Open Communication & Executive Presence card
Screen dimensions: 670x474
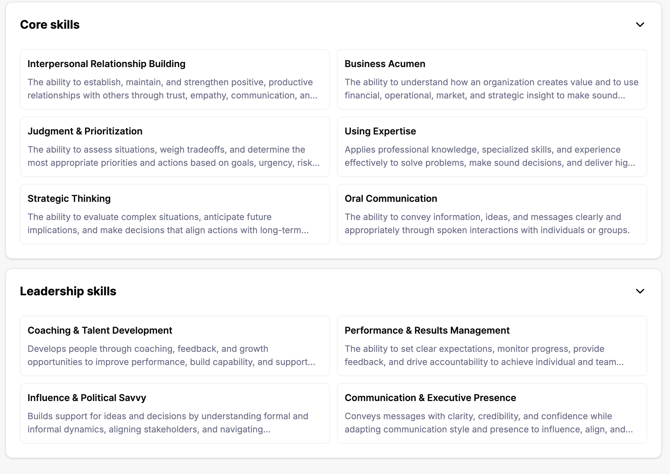pyautogui.click(x=492, y=413)
